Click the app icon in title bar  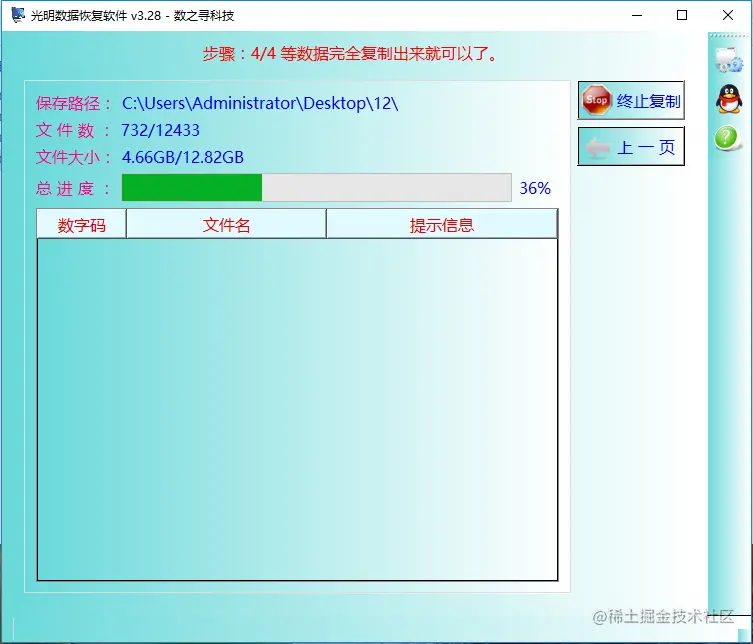18,15
